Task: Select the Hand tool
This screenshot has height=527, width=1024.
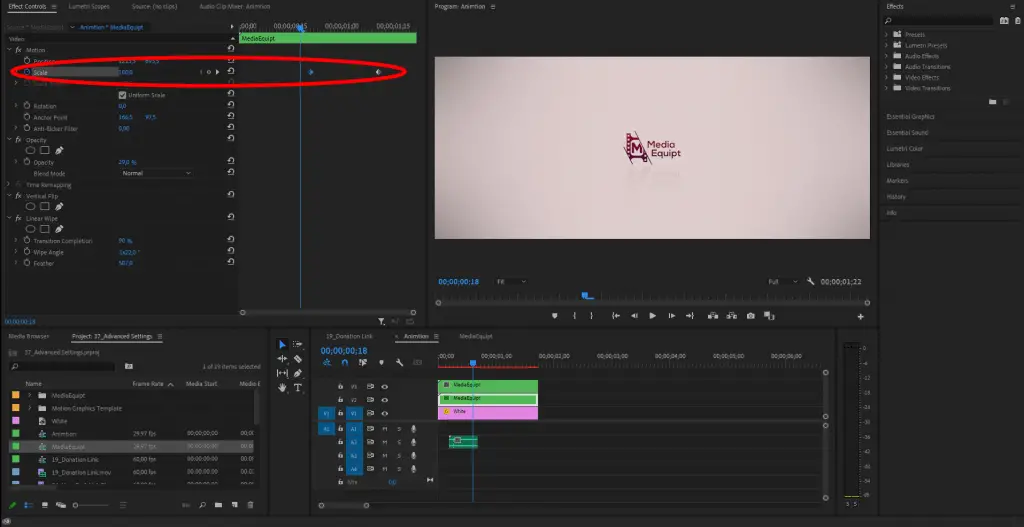Action: tap(282, 387)
